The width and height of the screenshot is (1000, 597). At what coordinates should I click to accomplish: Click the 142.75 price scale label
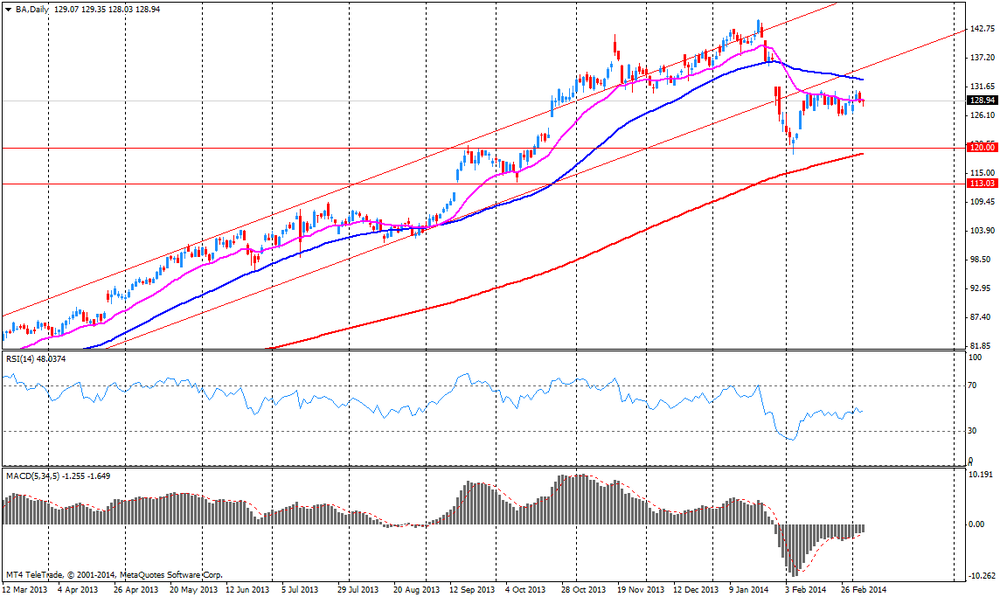point(982,29)
